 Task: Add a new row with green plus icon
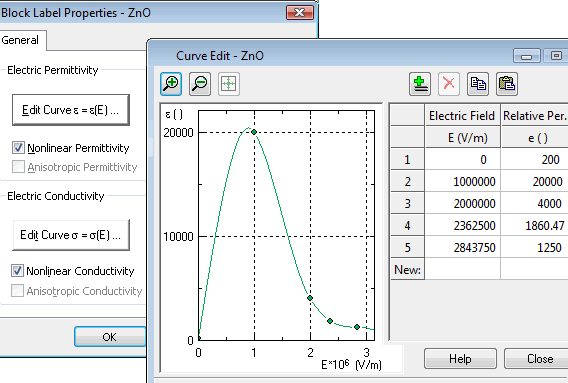point(420,84)
